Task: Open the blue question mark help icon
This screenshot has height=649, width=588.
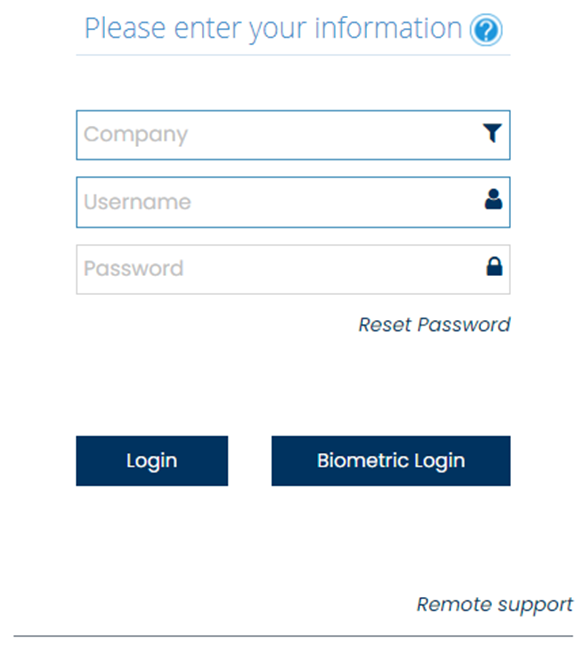Action: [486, 30]
